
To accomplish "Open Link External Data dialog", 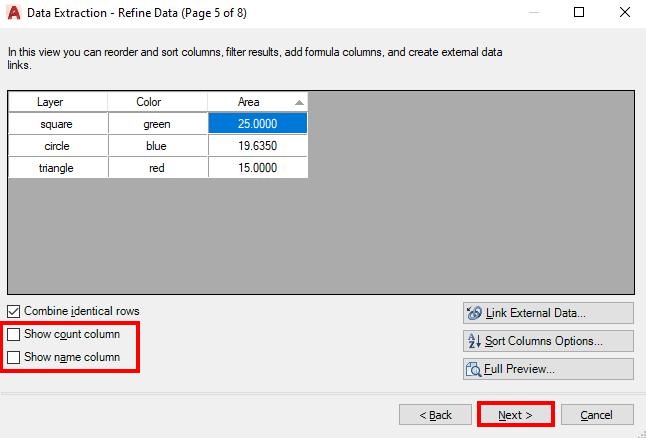I will point(548,313).
